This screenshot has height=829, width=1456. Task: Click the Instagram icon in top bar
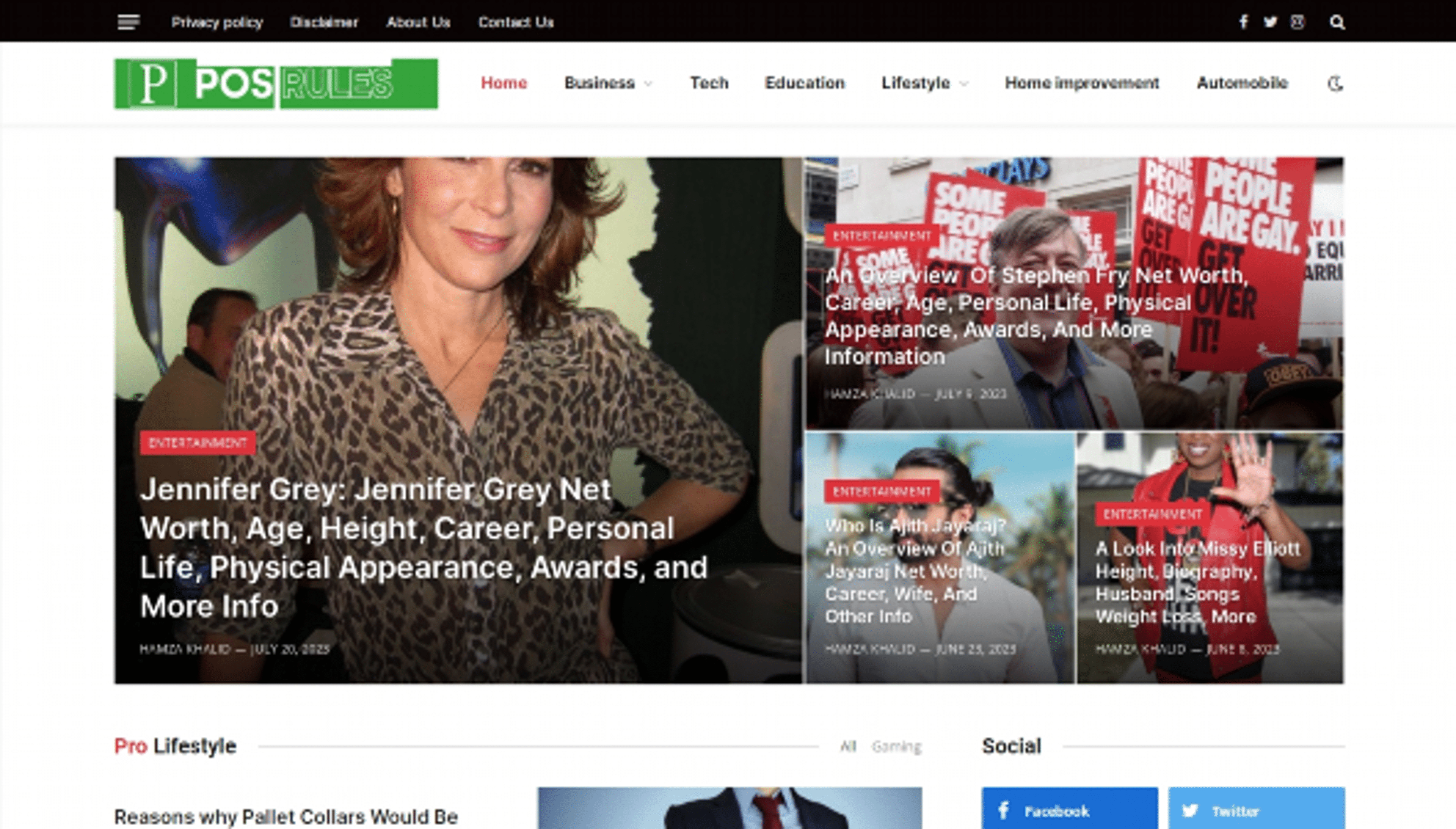tap(1297, 22)
